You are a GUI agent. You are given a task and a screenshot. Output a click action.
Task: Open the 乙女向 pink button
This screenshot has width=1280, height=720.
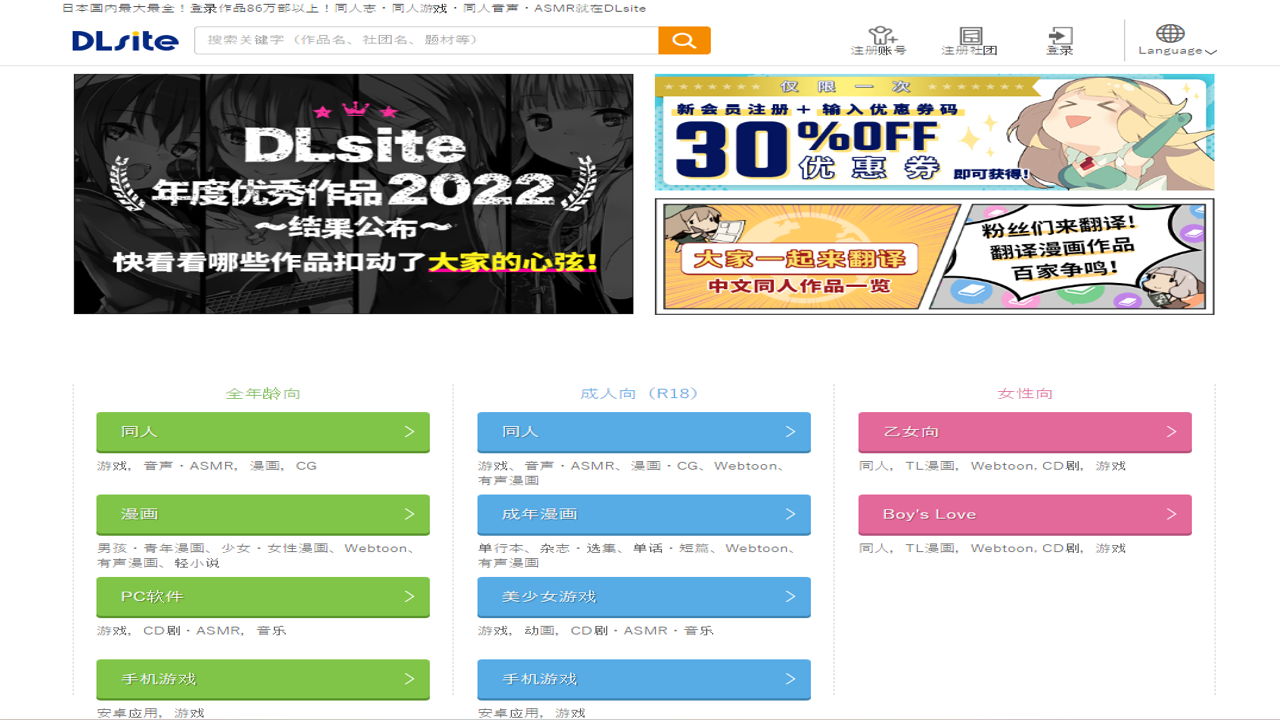pyautogui.click(x=1025, y=432)
